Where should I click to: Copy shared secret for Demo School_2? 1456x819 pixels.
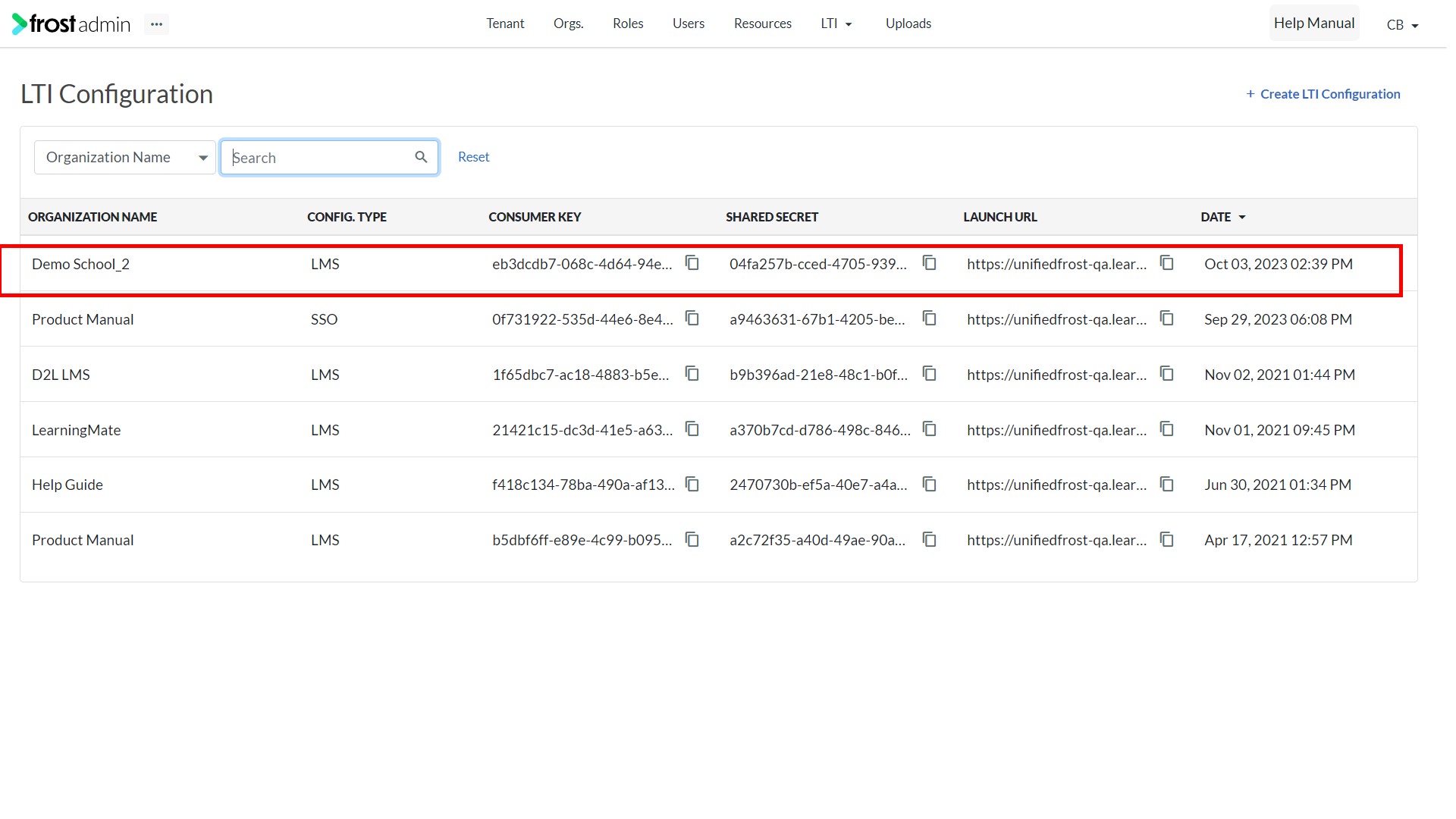pyautogui.click(x=929, y=263)
